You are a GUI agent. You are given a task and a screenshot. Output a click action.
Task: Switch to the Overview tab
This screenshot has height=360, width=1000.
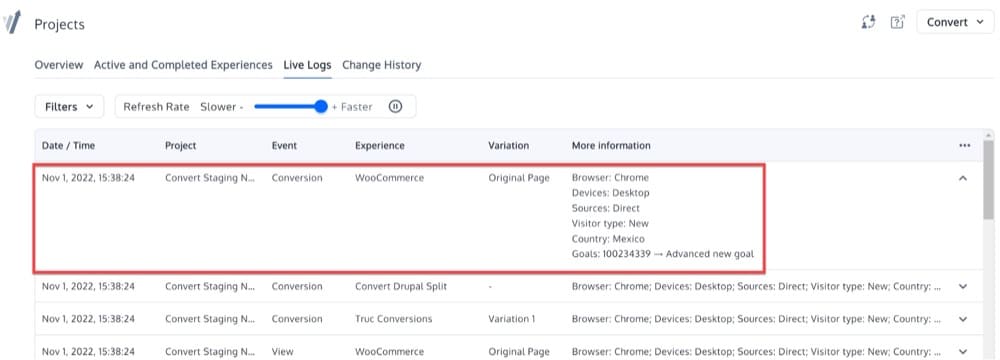click(x=59, y=65)
